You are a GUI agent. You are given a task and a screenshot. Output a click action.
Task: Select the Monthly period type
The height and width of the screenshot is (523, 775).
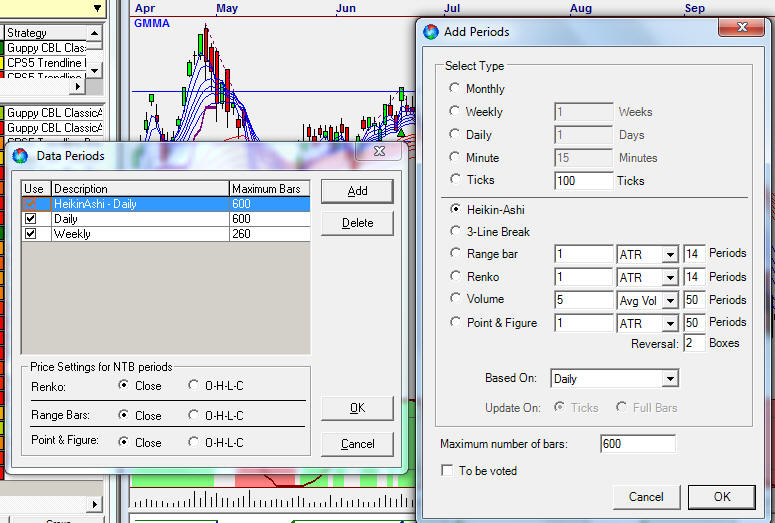pos(455,89)
